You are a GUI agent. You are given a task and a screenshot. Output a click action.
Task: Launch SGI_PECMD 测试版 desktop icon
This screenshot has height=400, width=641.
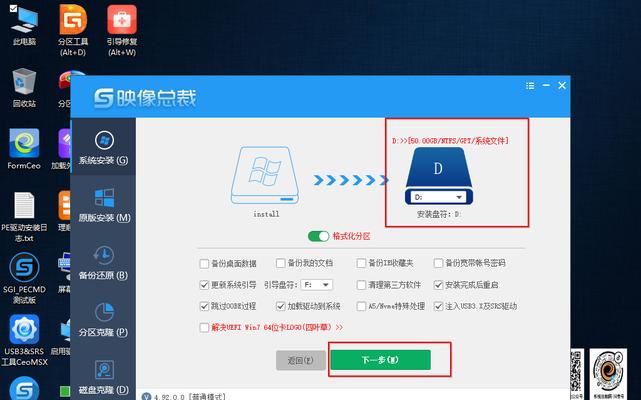24,278
